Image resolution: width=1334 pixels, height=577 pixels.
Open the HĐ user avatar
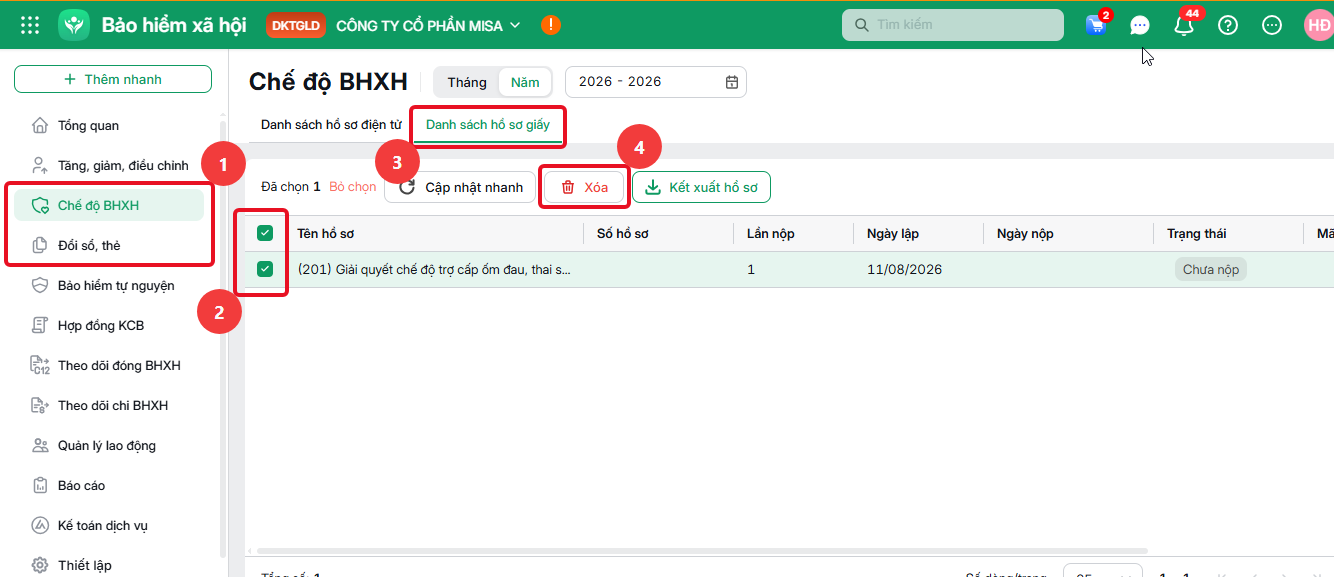coord(1319,25)
